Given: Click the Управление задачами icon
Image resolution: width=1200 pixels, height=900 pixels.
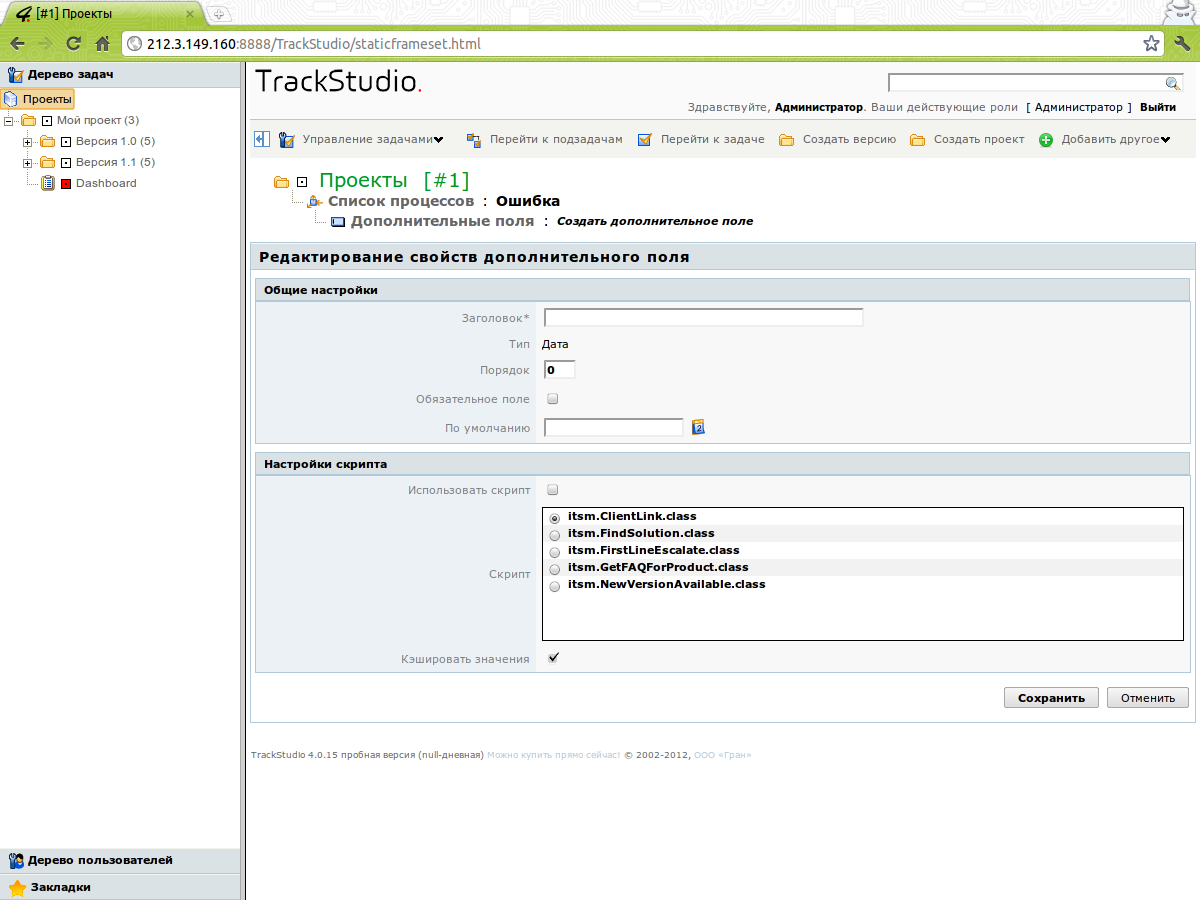Looking at the screenshot, I should [287, 139].
